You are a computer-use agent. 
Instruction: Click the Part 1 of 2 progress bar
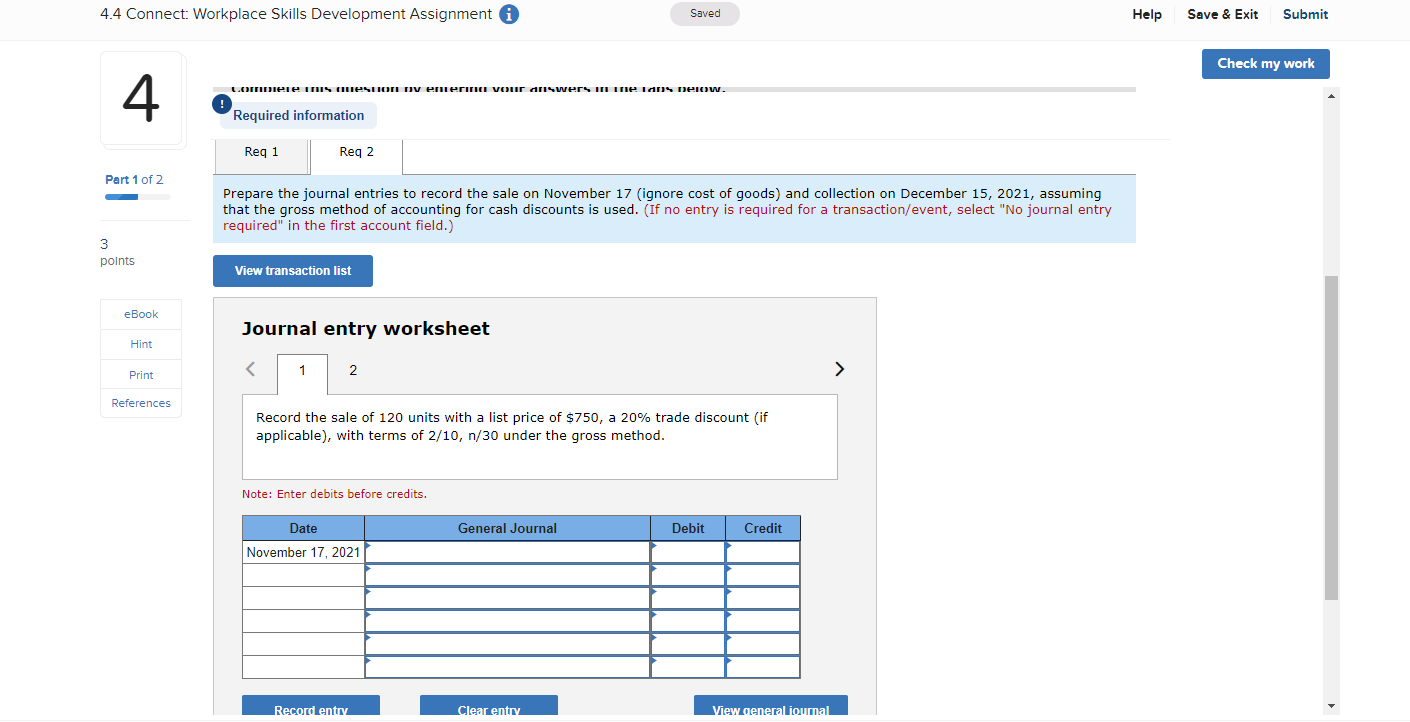tap(137, 197)
